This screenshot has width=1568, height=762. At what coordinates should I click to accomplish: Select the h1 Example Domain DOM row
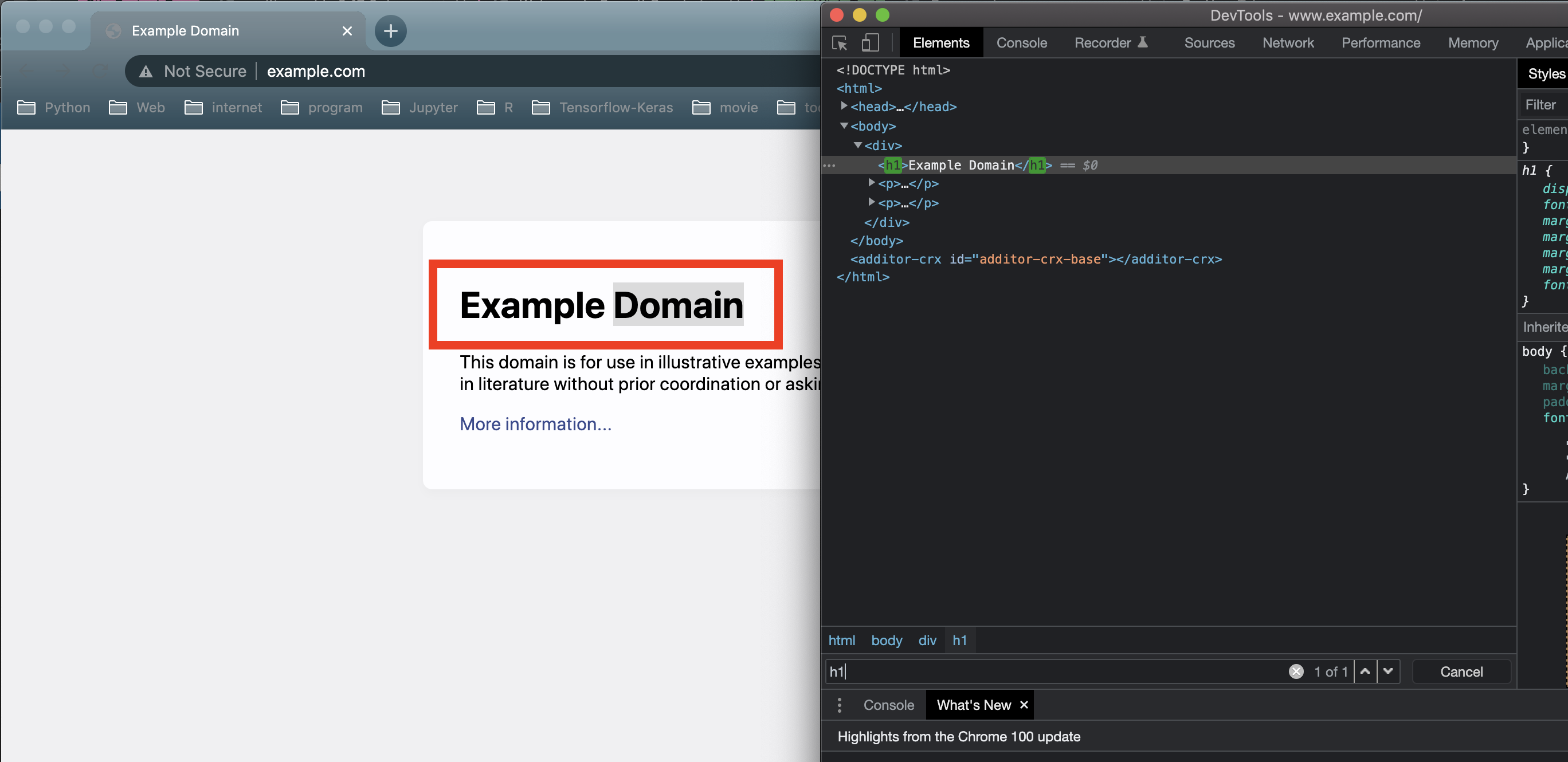click(1169, 165)
